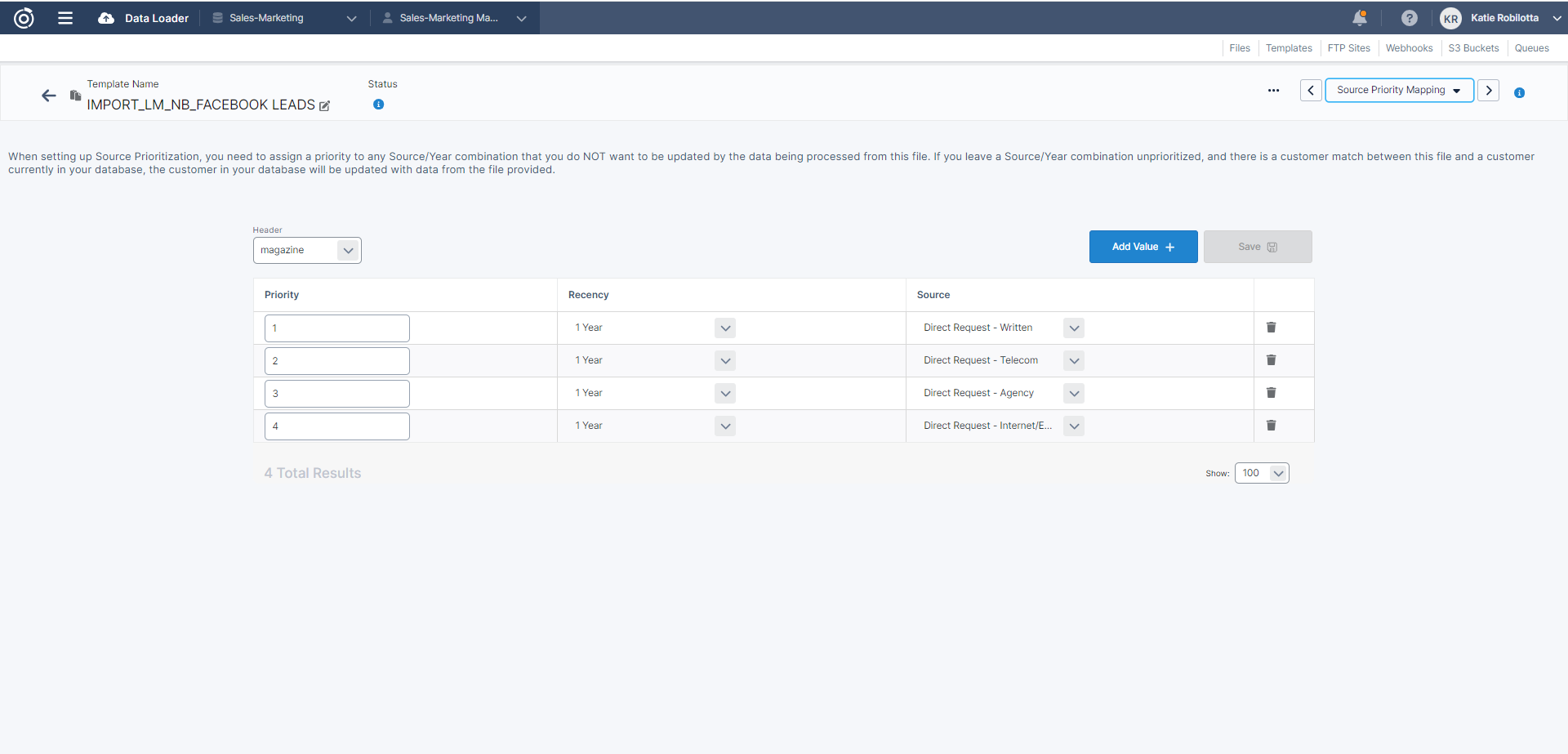Click the Add Value button

click(1143, 247)
